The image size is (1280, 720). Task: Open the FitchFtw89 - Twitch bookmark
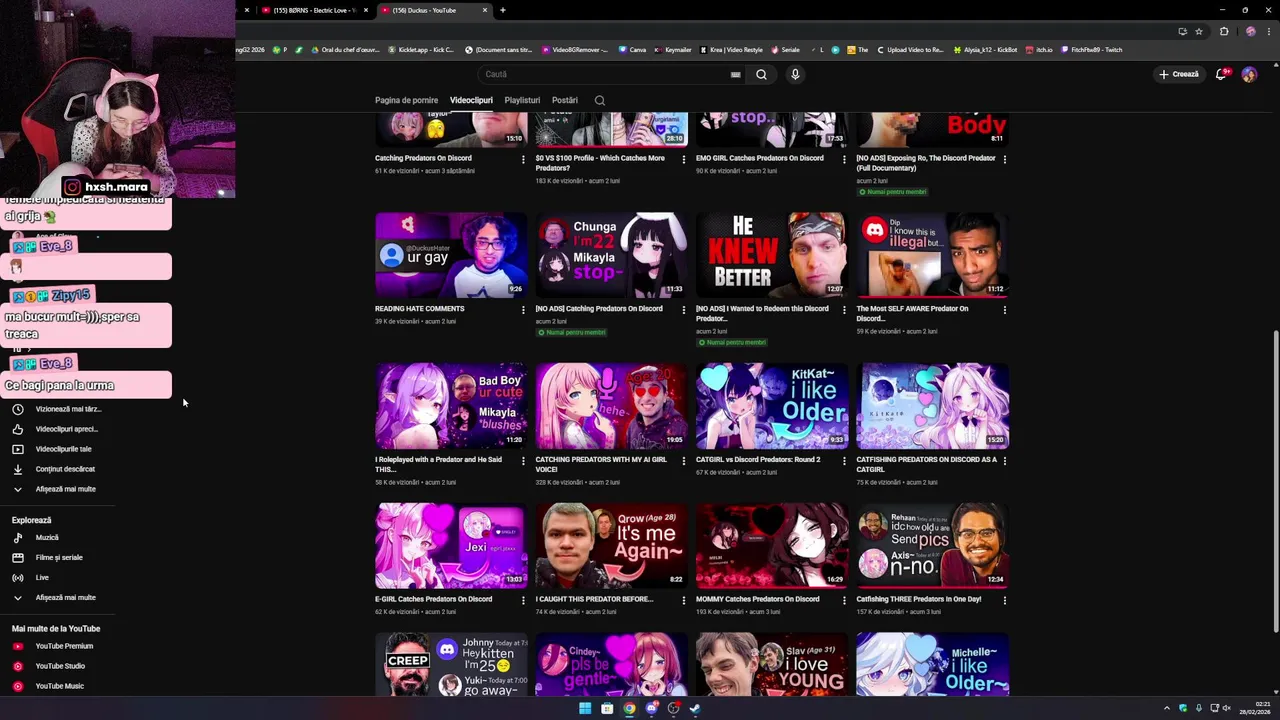(1091, 50)
